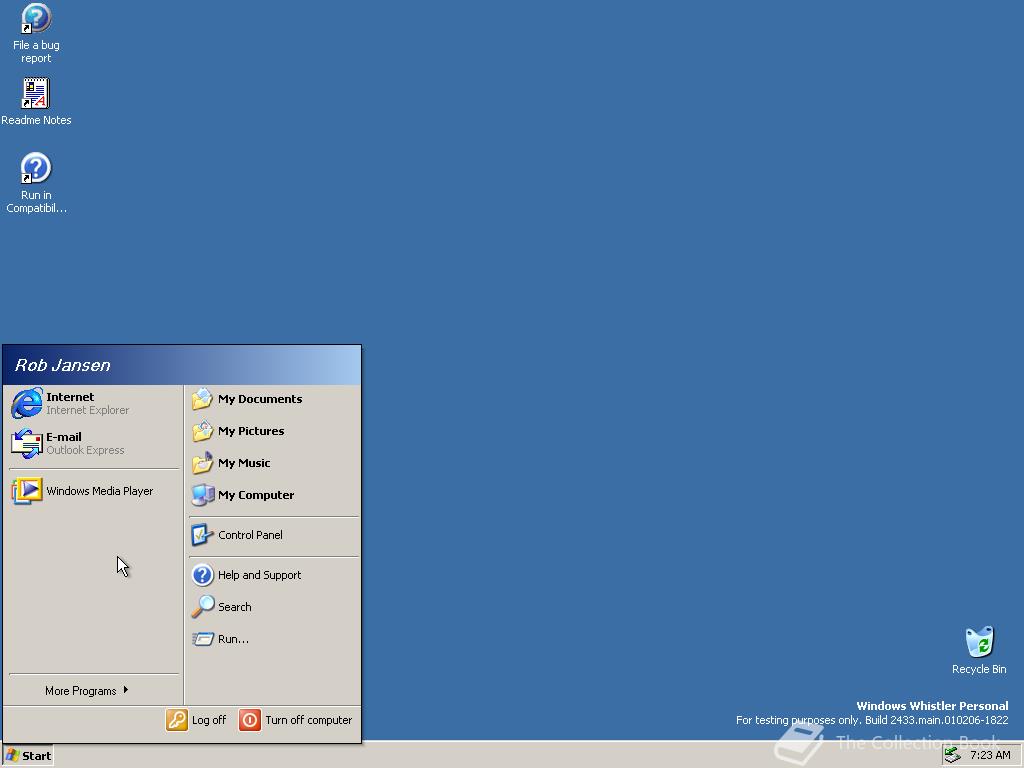Click the Windows flag on Start button
Screen dimensions: 1024x768
[12, 756]
